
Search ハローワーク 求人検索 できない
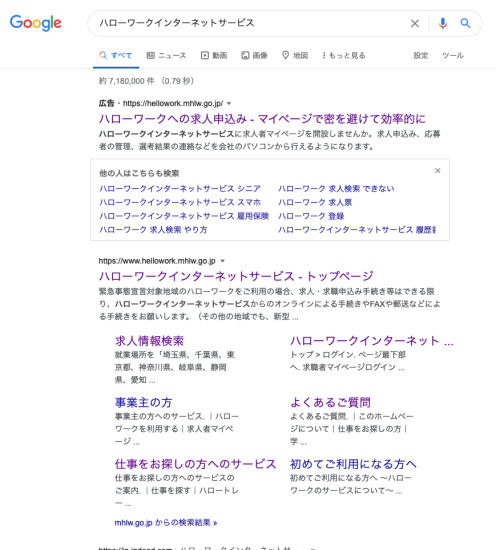336,189
